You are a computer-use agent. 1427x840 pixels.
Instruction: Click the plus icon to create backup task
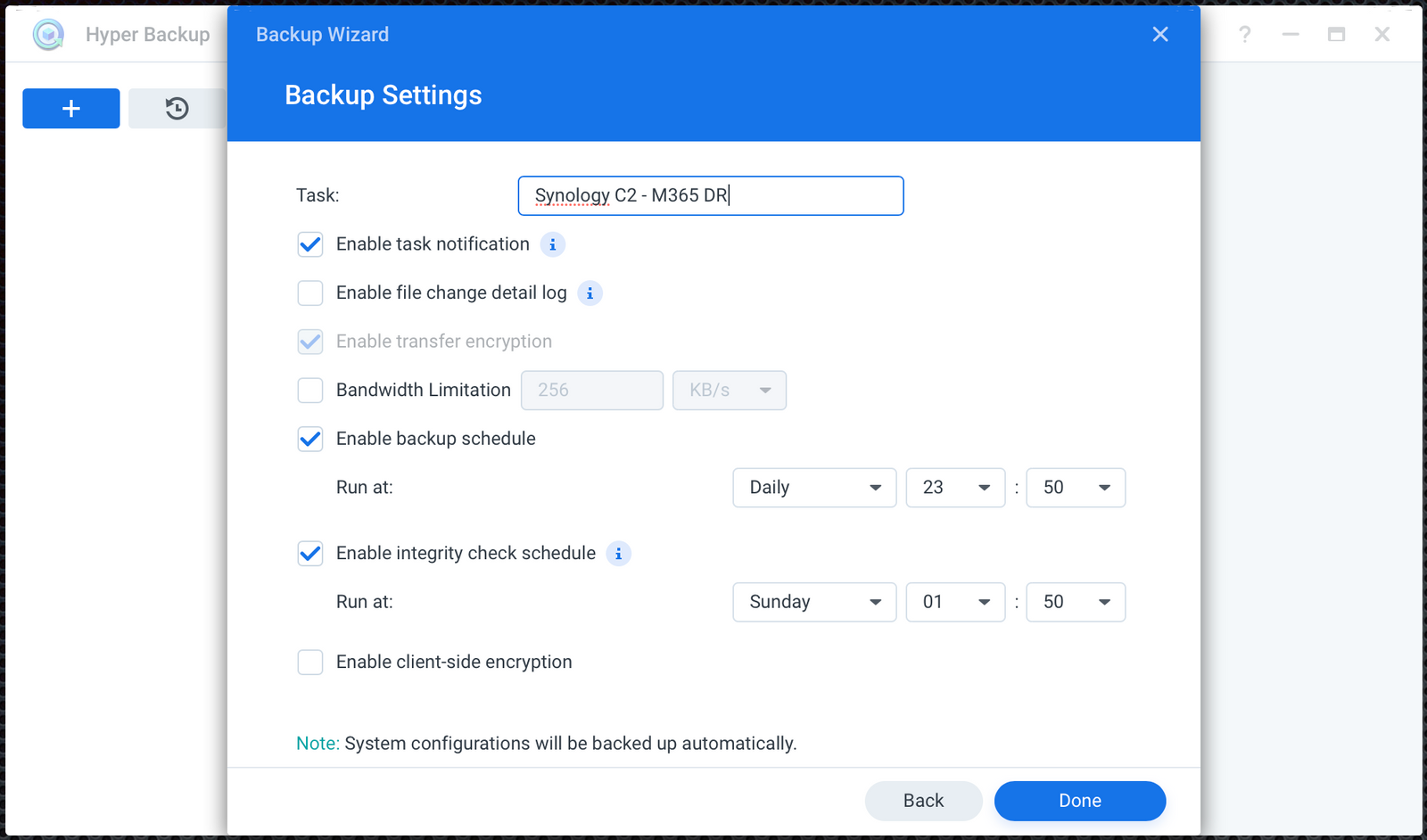click(71, 109)
